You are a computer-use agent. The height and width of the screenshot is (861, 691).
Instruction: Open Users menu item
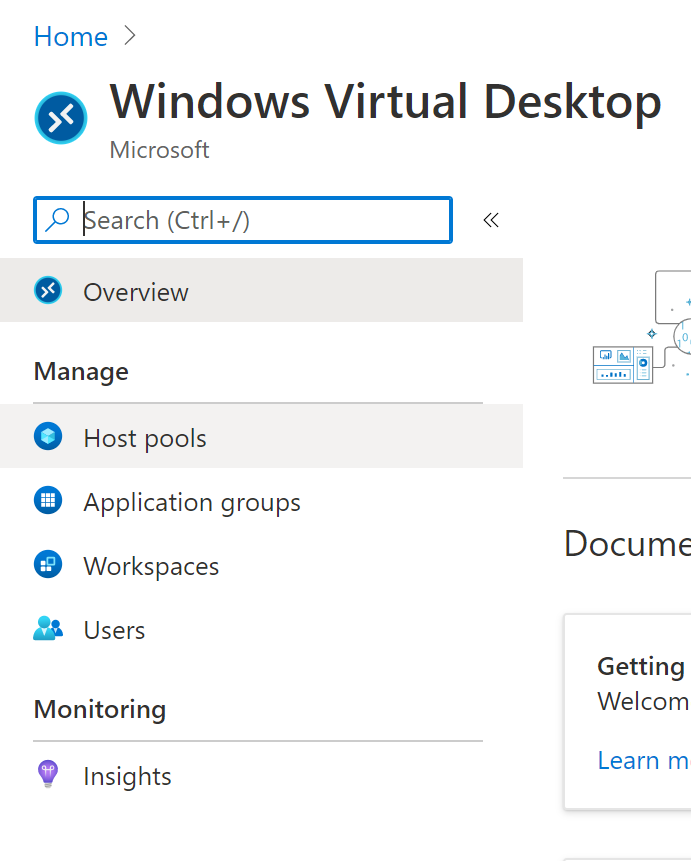pos(261,629)
